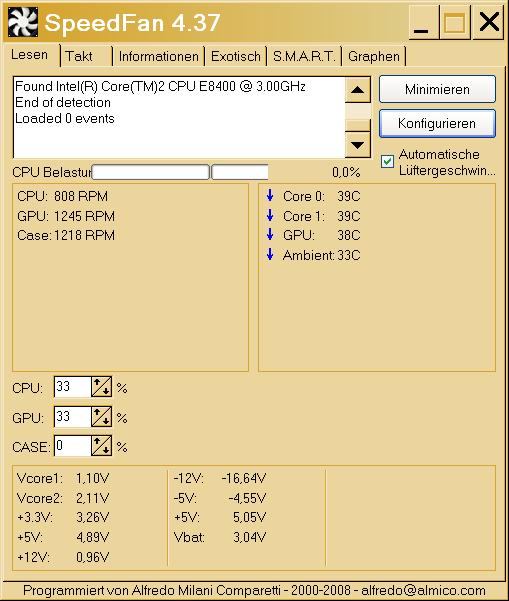Maximize the SpeedFan window
The height and width of the screenshot is (601, 509).
(455, 23)
